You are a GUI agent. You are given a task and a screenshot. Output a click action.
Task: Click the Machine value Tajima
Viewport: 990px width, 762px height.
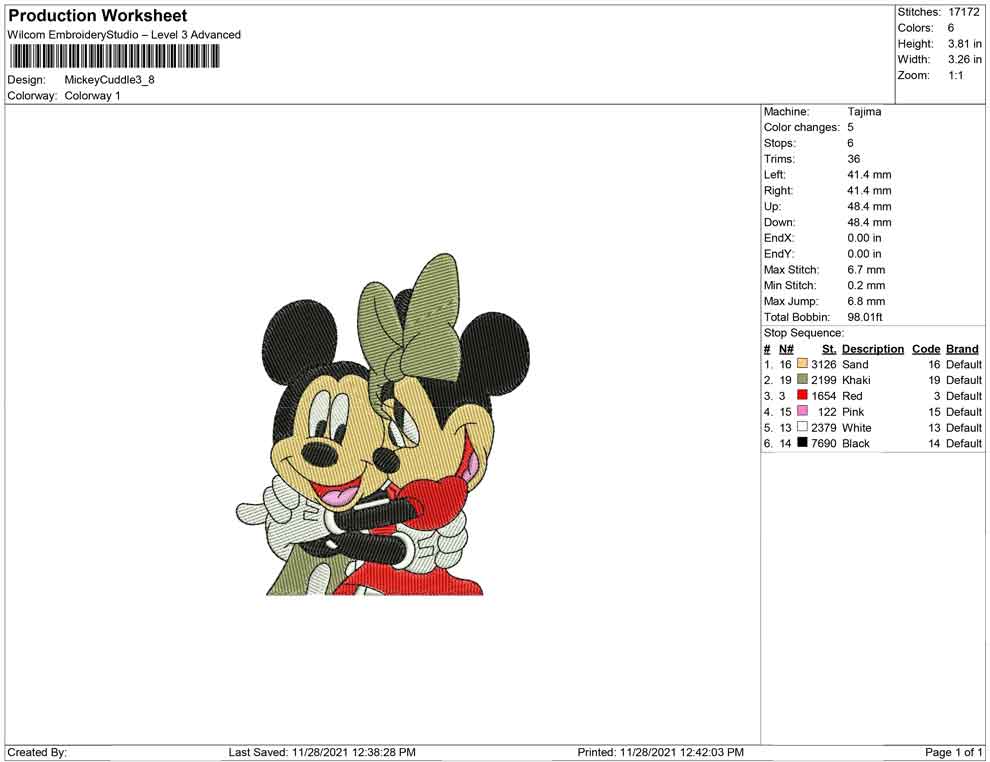pyautogui.click(x=864, y=111)
